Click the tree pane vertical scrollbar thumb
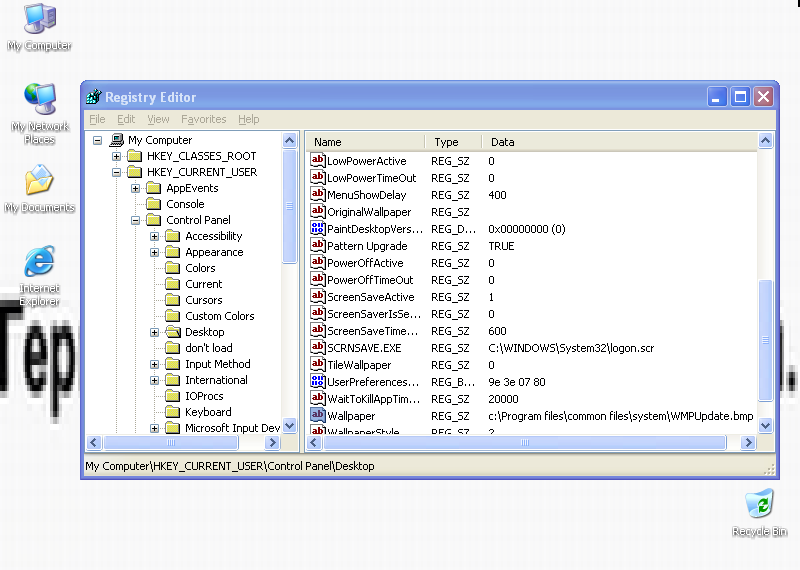The height and width of the screenshot is (570, 800). point(289,206)
